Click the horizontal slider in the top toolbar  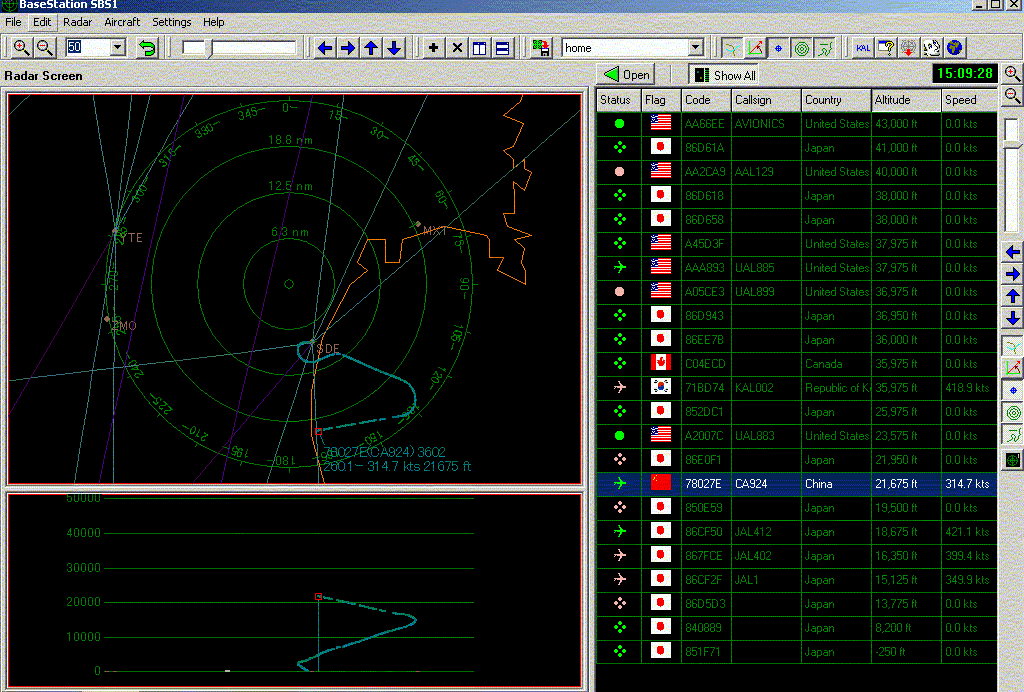coord(238,48)
